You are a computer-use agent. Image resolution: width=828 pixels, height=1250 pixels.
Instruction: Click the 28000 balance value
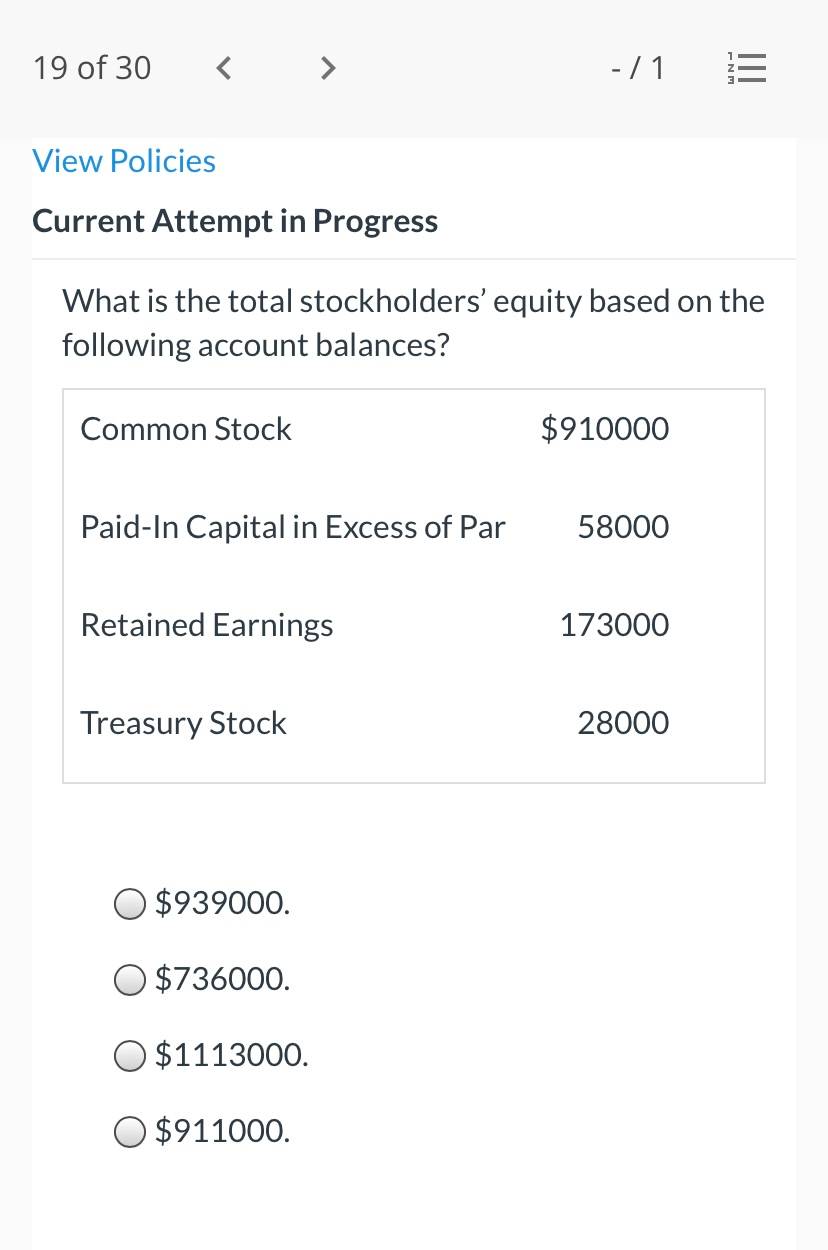(624, 723)
